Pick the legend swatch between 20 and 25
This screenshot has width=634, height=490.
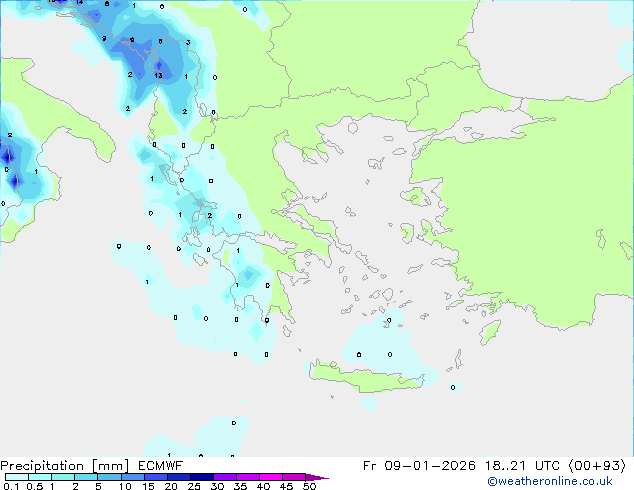(179, 477)
